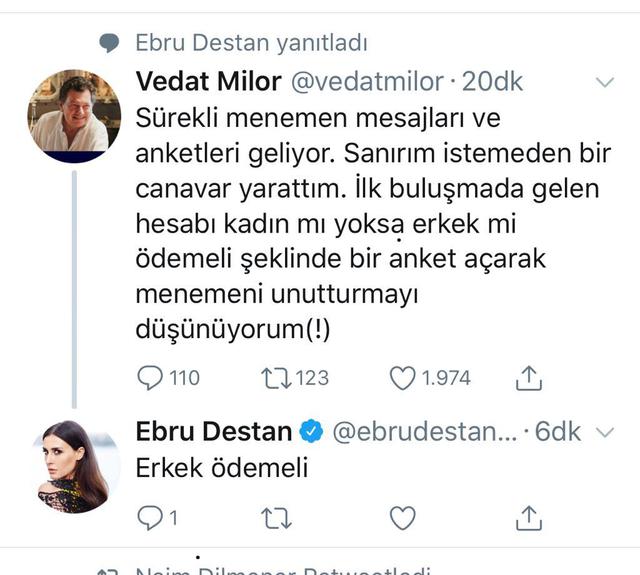This screenshot has width=640, height=575.
Task: Retweet Ebru Destan's reply
Action: tap(272, 517)
